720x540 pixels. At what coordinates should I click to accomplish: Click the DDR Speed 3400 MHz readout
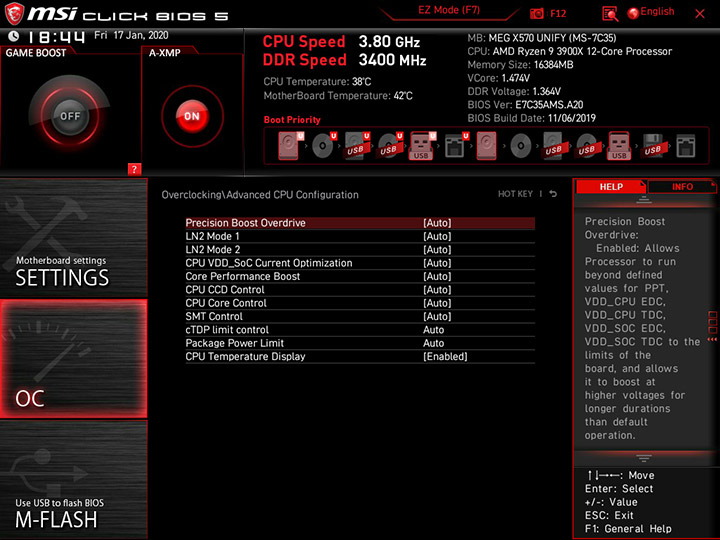point(344,60)
